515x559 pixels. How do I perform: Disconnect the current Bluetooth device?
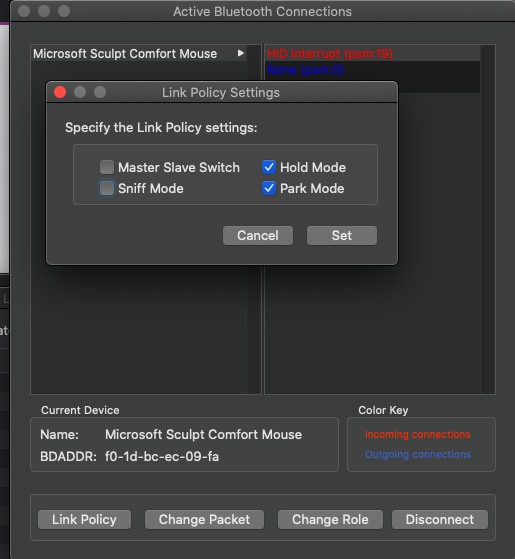440,519
